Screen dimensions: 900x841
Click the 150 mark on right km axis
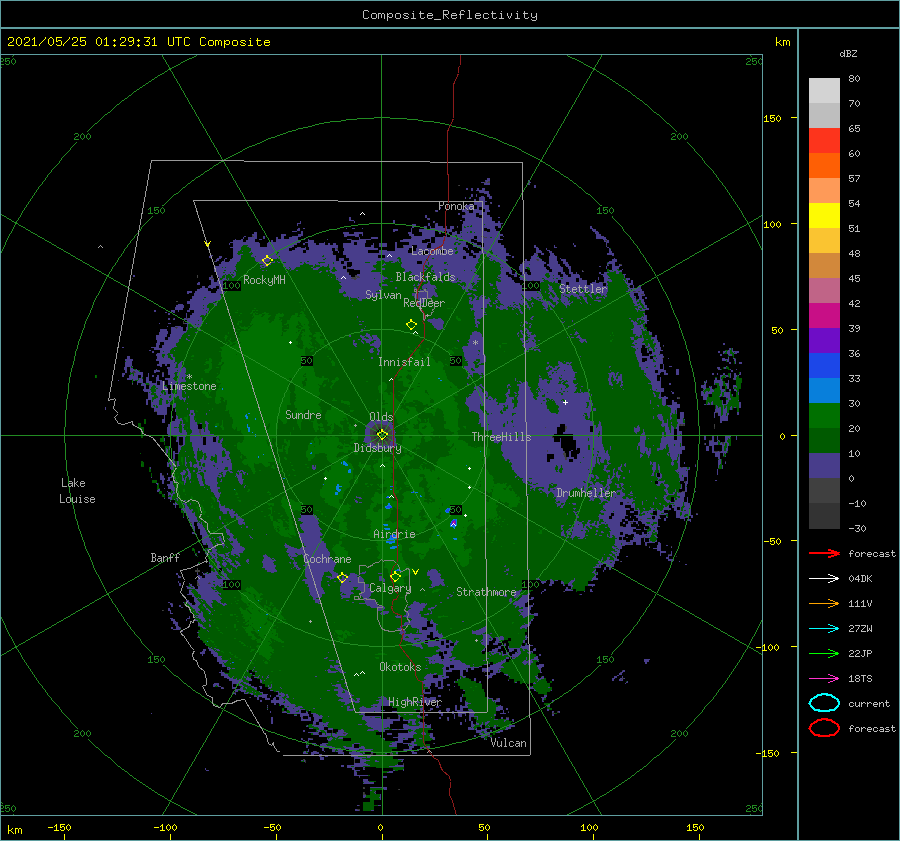pyautogui.click(x=772, y=118)
